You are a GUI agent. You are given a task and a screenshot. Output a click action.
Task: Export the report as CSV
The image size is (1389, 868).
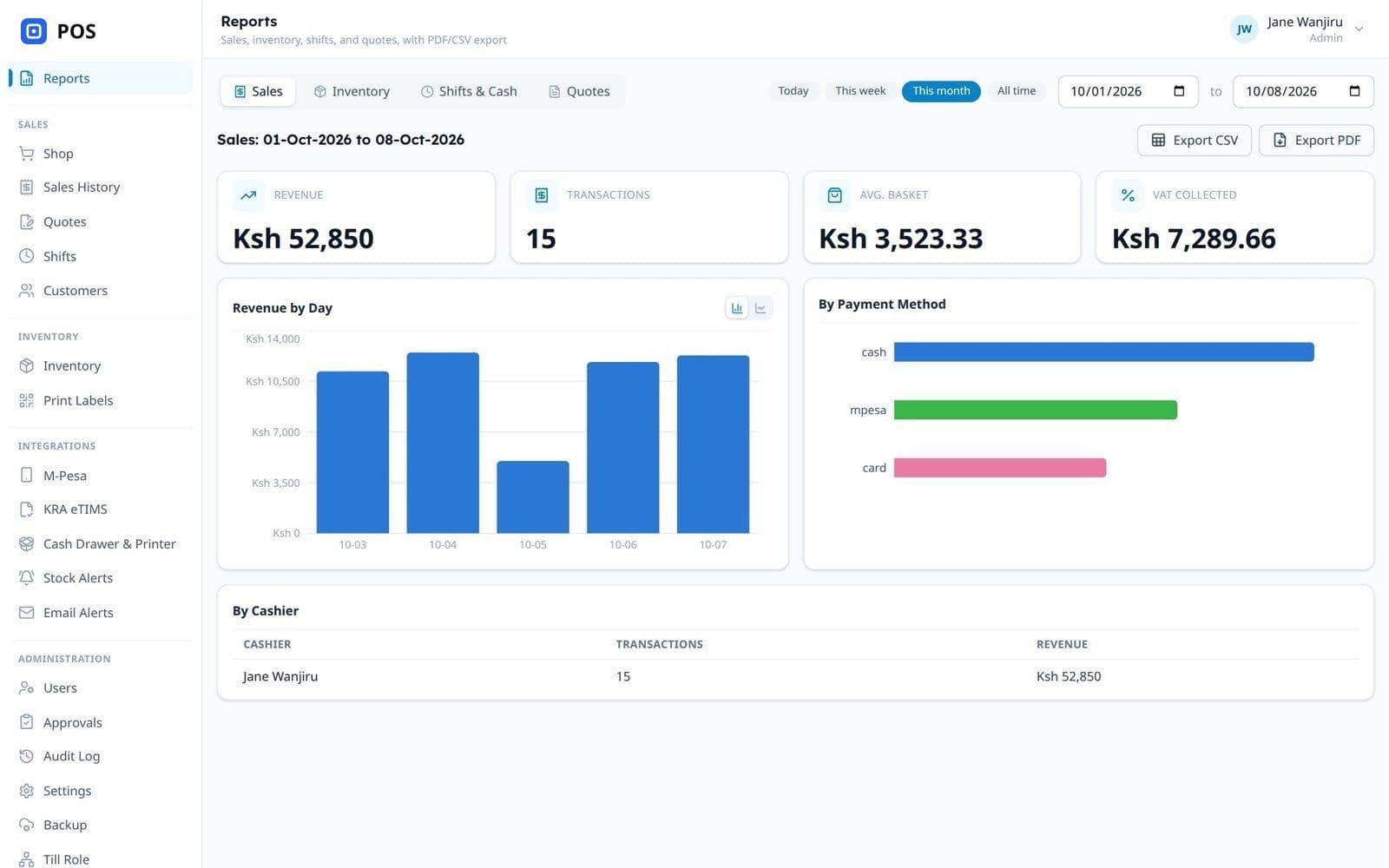pyautogui.click(x=1195, y=141)
